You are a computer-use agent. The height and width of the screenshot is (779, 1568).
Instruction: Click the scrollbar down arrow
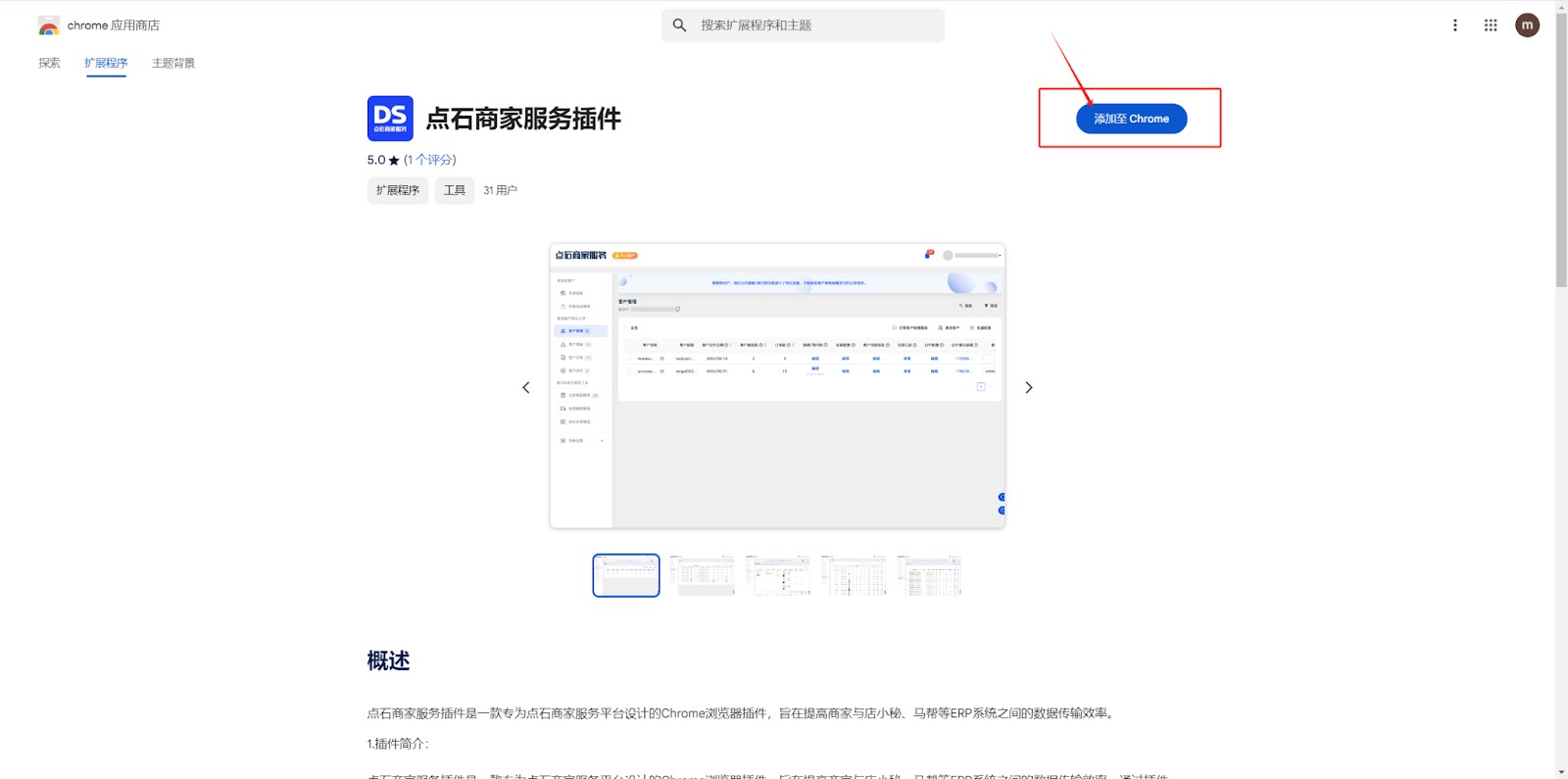pos(1561,772)
